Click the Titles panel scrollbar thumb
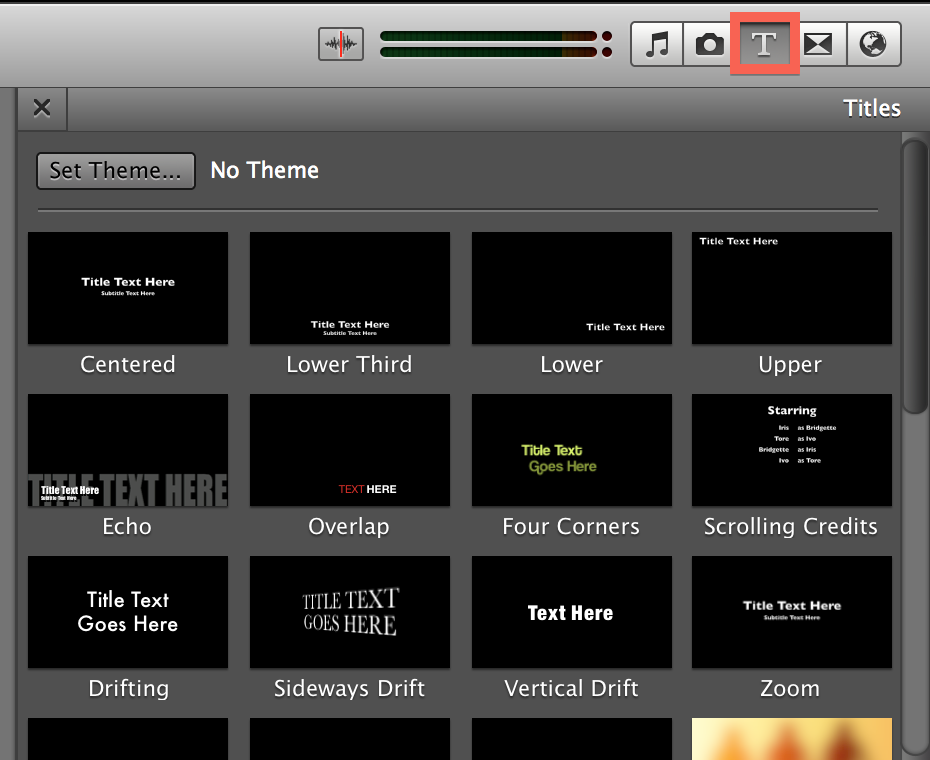The image size is (930, 760). (x=915, y=276)
